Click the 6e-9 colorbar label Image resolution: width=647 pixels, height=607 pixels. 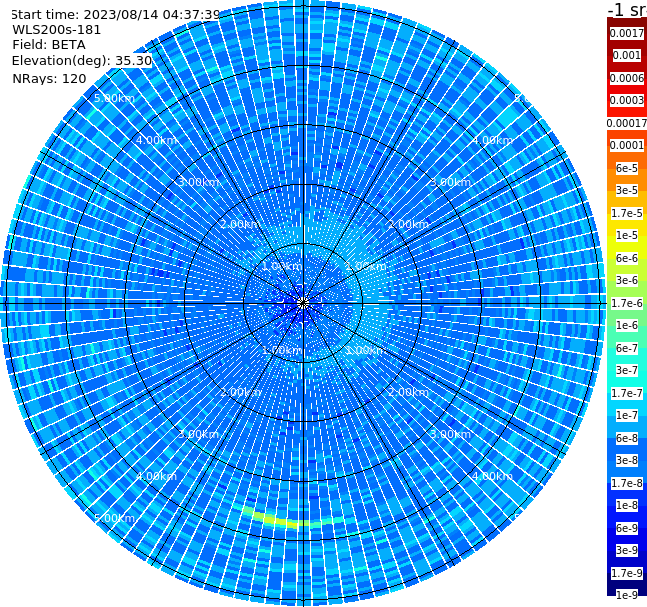(627, 528)
